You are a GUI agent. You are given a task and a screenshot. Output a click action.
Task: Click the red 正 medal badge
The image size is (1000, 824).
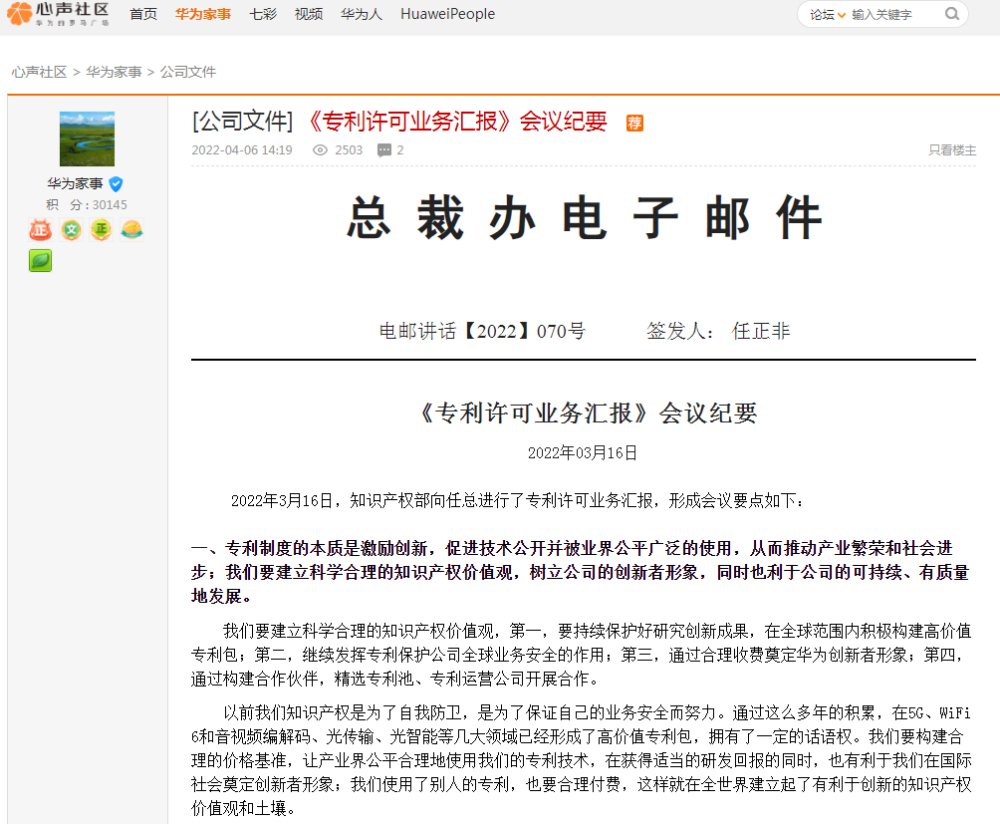[40, 230]
